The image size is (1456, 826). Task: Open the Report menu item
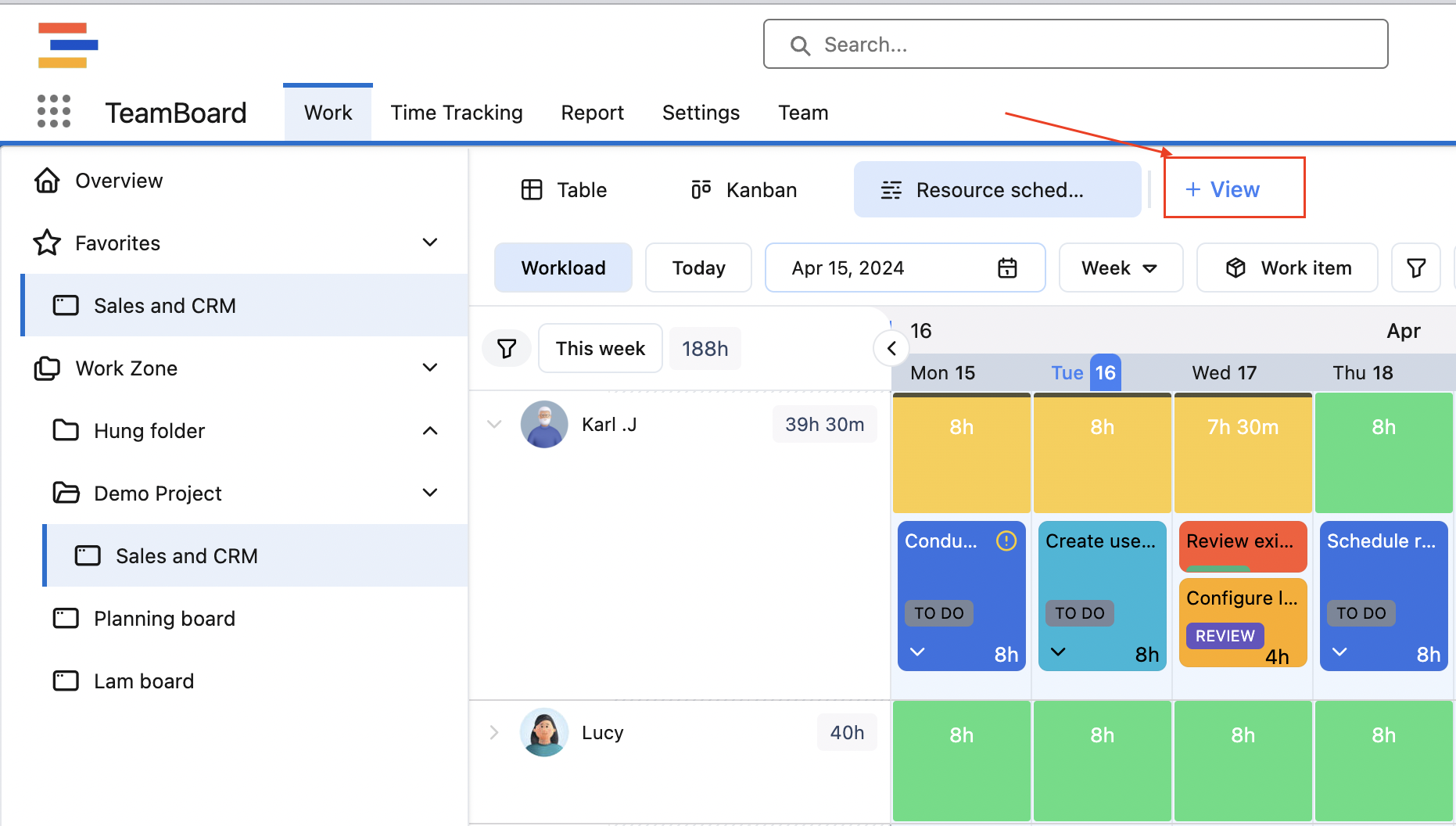[592, 113]
